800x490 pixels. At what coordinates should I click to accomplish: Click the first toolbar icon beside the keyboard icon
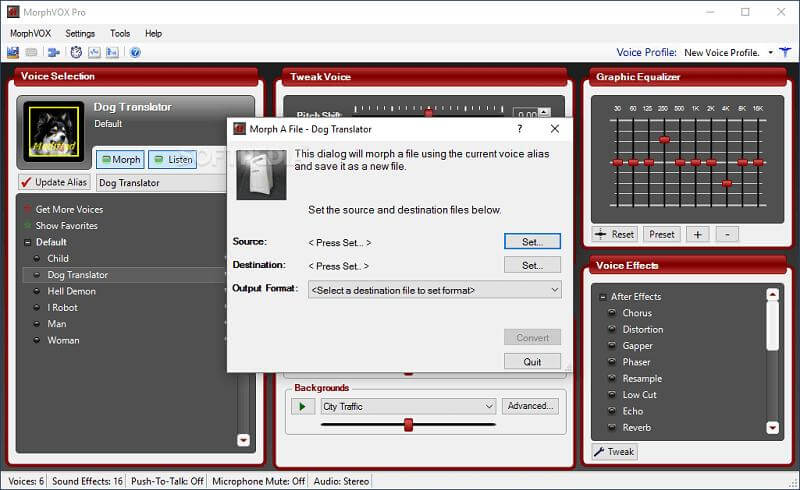(x=13, y=52)
